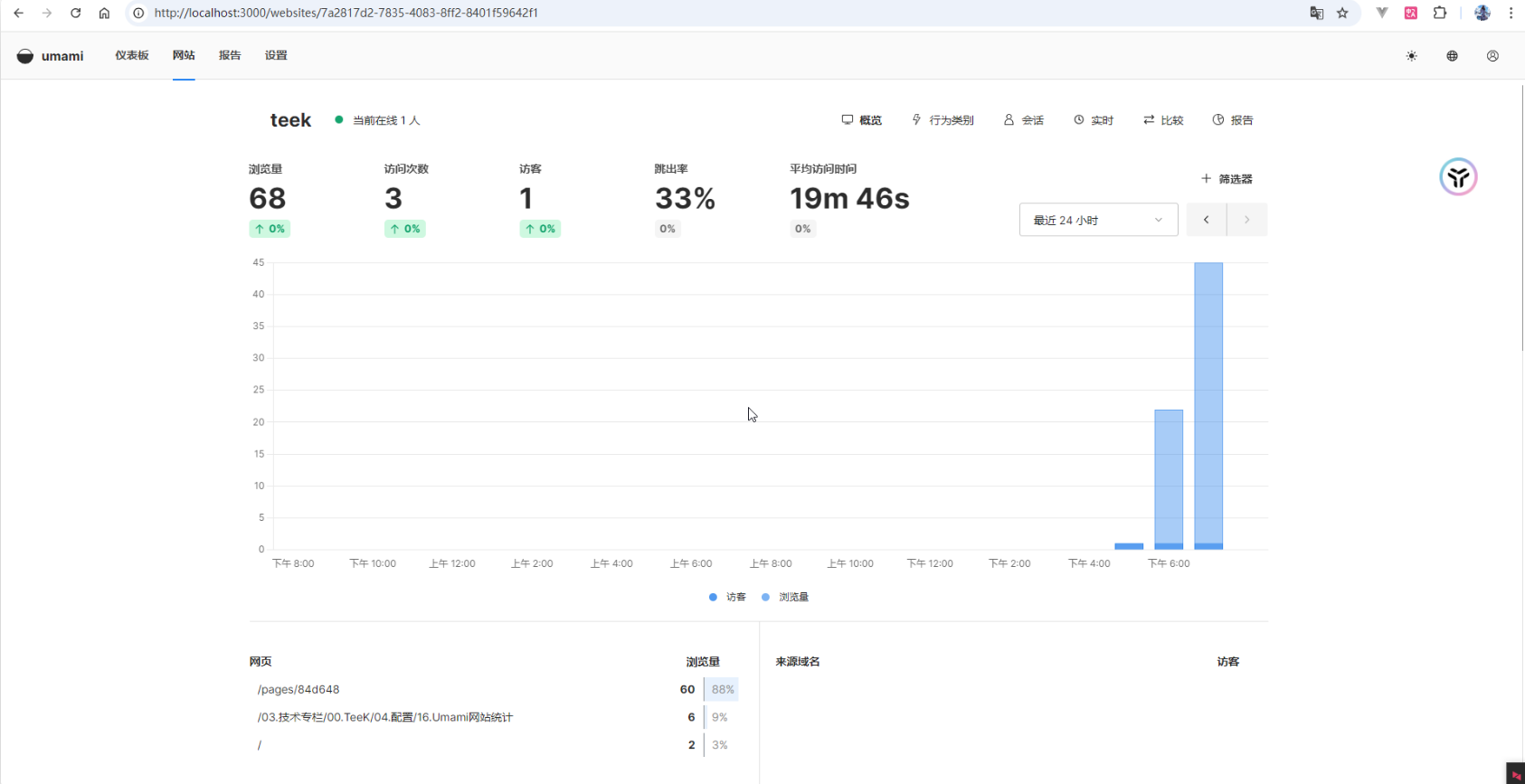
Task: Click the 访问次数 3 metric
Action: coord(406,201)
